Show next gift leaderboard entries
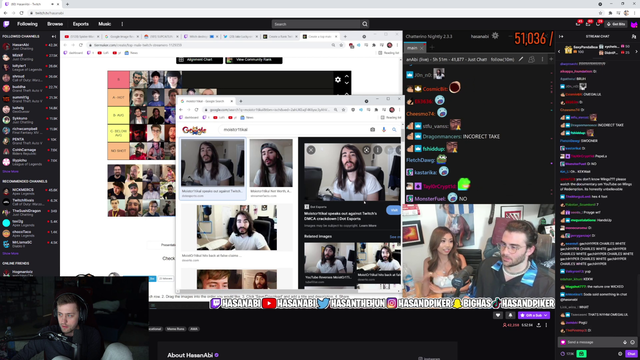 point(636,51)
